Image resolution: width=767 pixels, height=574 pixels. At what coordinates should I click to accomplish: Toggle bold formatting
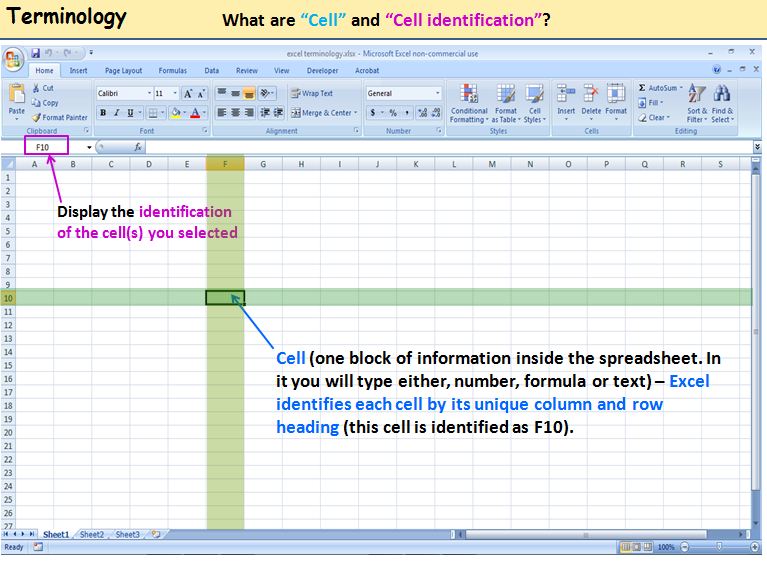point(102,113)
